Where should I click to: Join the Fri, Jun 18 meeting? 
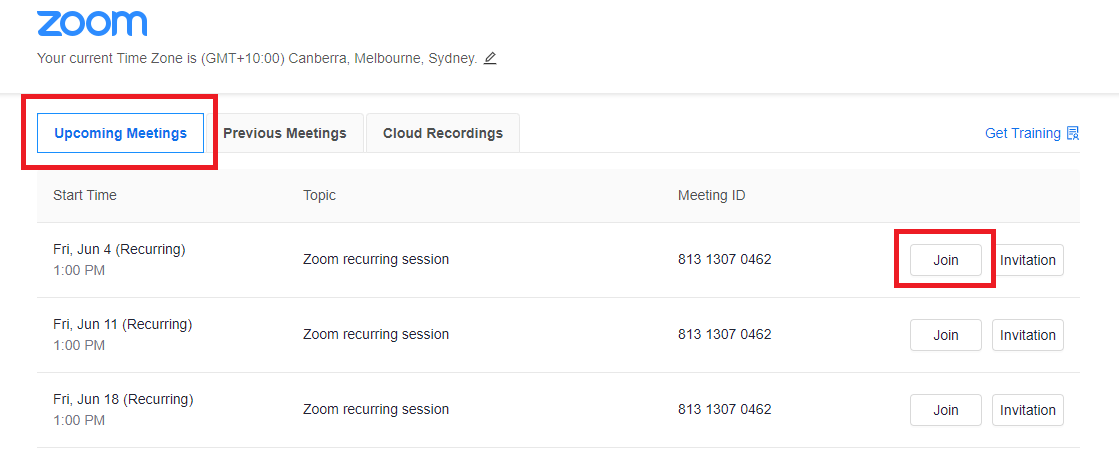coord(946,410)
